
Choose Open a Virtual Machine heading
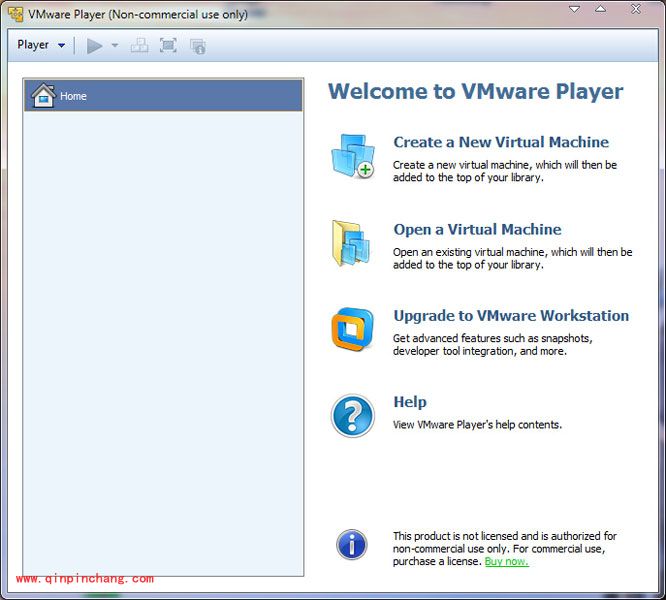pyautogui.click(x=477, y=229)
